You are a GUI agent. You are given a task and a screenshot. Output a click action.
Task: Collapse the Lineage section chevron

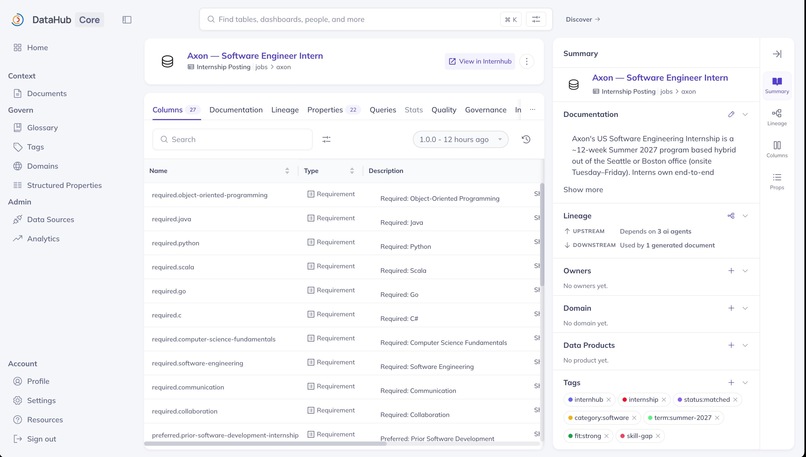tap(745, 216)
